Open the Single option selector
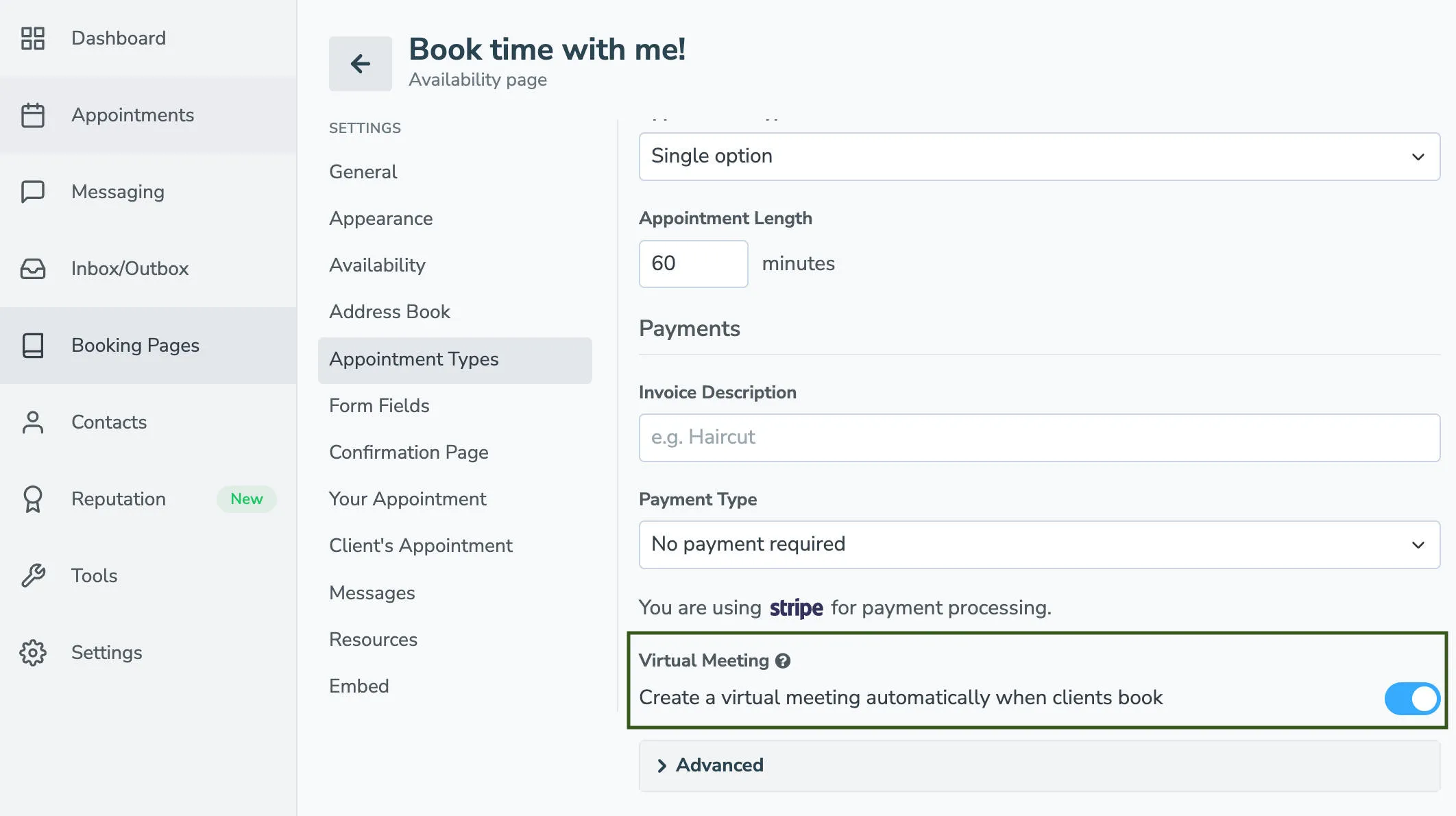The height and width of the screenshot is (816, 1456). click(1039, 156)
